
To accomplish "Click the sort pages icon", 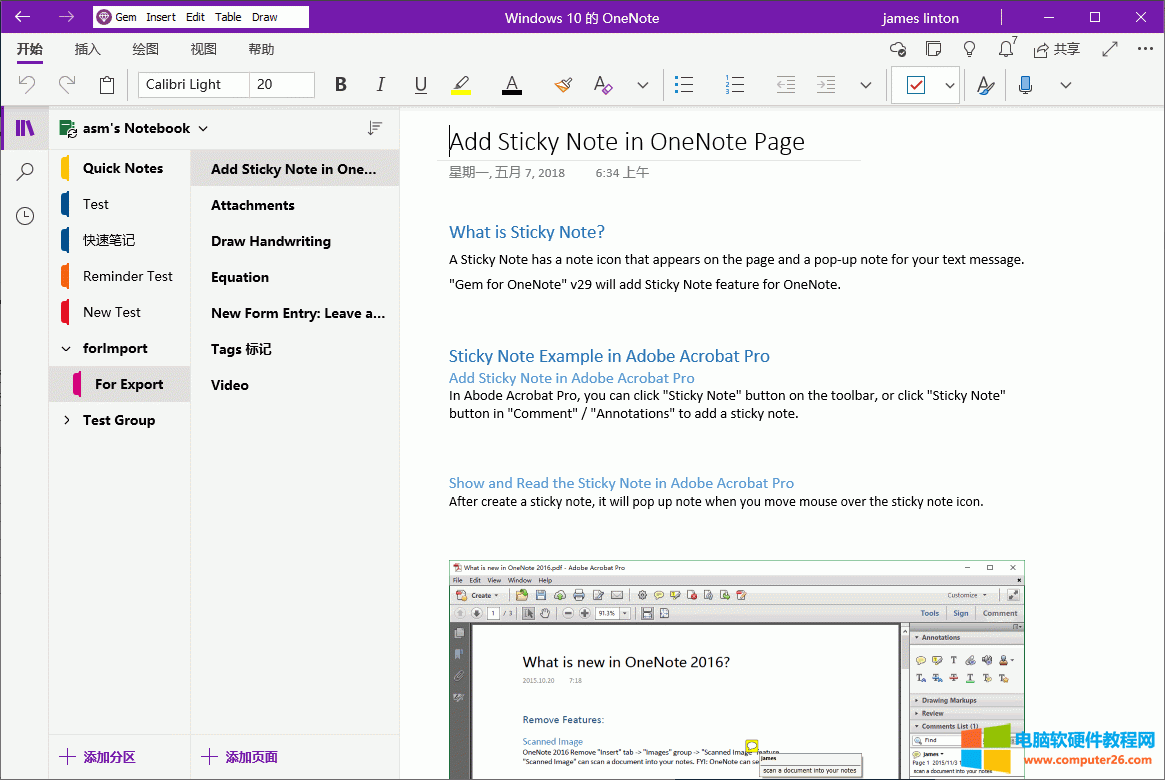I will coord(375,128).
